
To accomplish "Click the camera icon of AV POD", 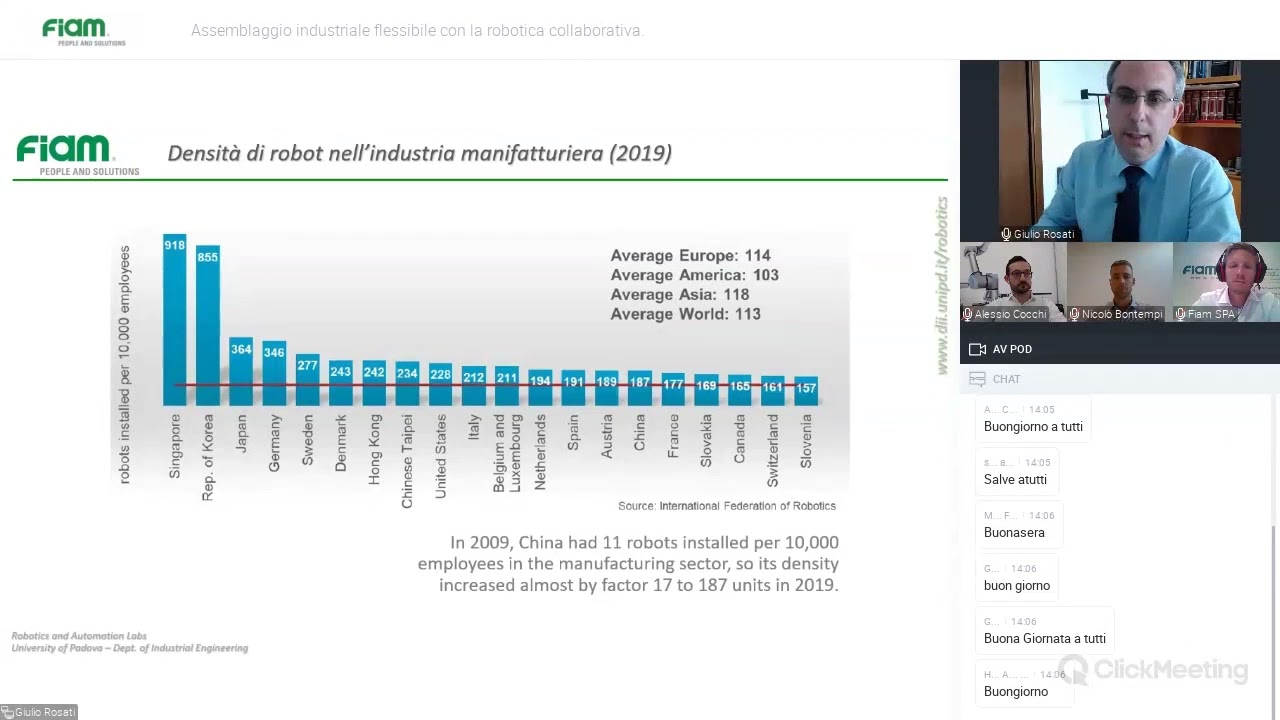I will point(977,349).
